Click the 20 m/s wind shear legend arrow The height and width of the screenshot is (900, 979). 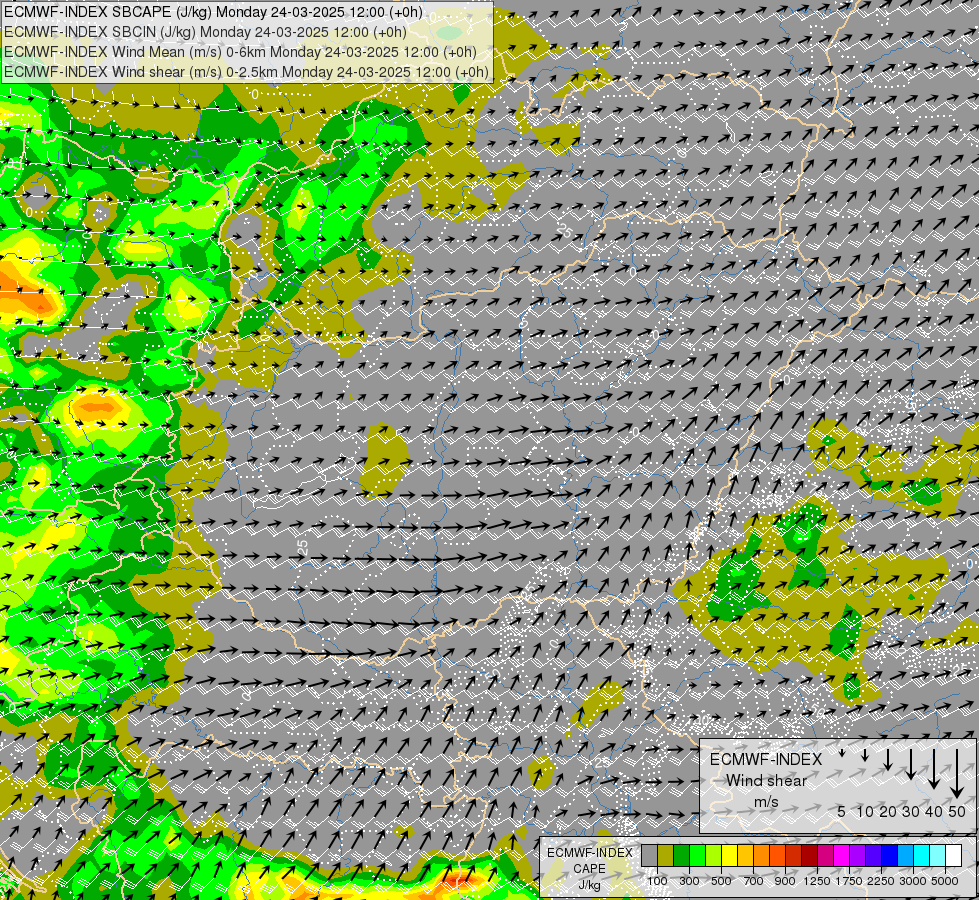click(x=888, y=759)
